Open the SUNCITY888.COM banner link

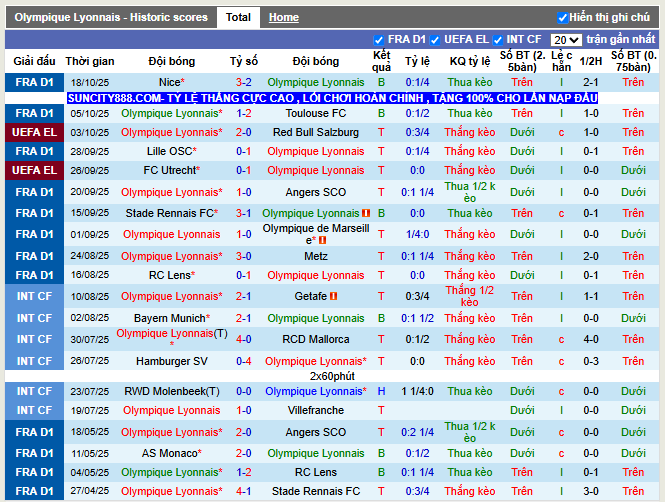(x=332, y=98)
